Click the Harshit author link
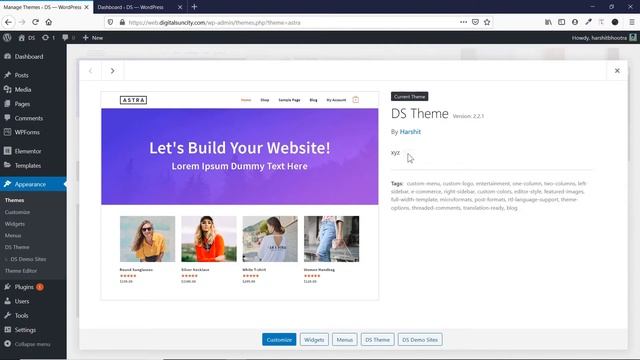Viewport: 640px width, 360px height. [410, 131]
